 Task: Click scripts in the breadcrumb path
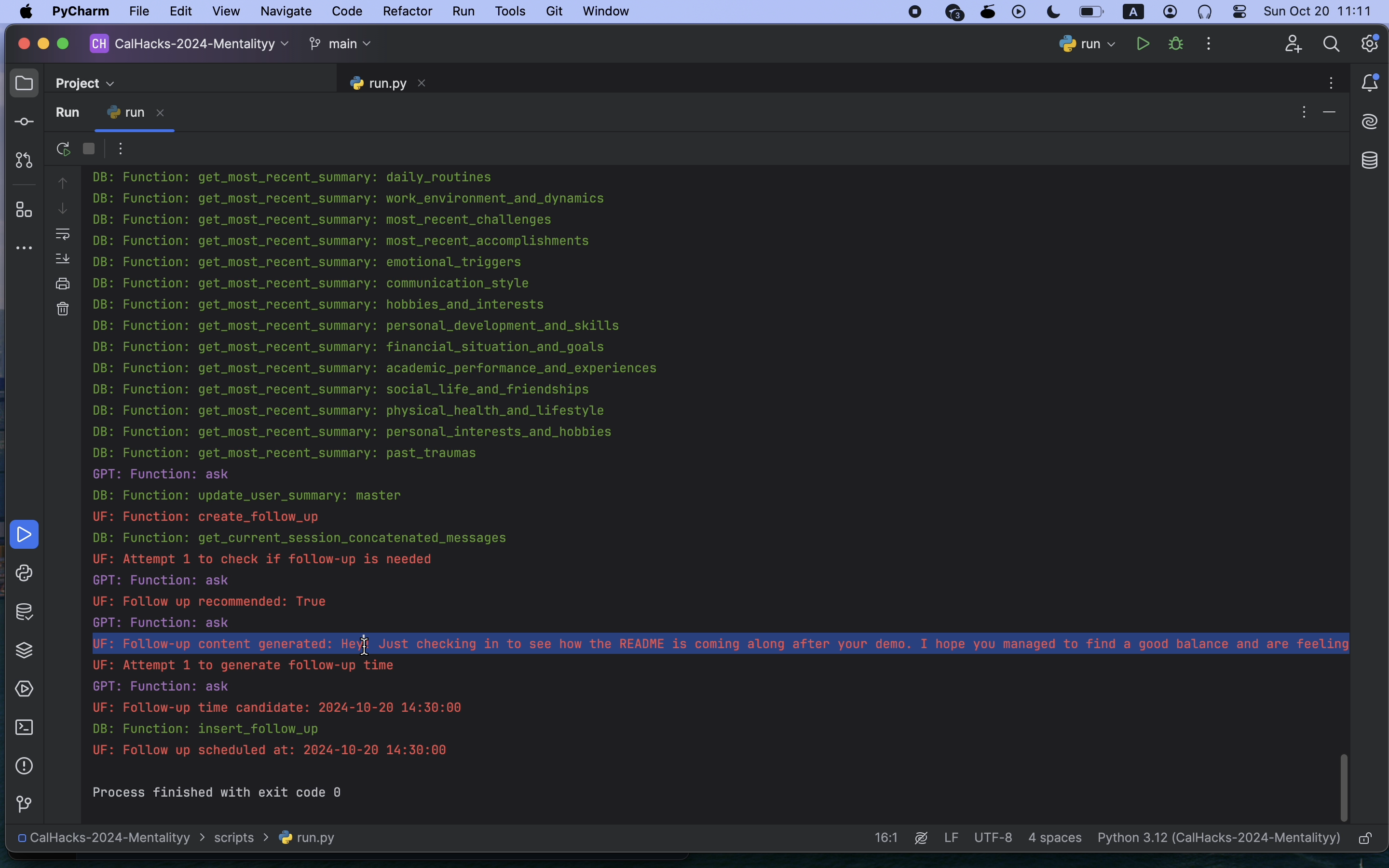click(234, 838)
